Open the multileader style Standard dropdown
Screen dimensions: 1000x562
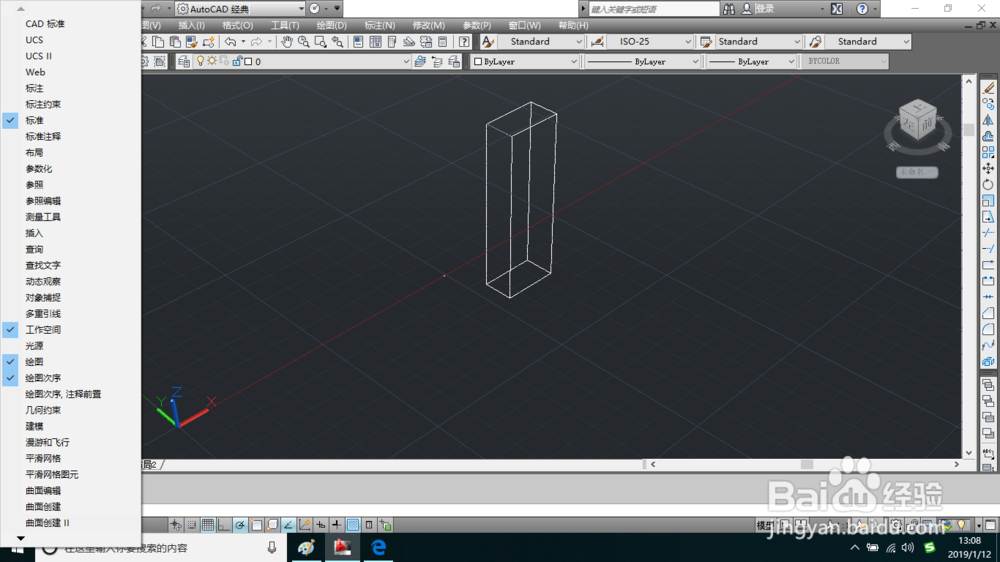[x=868, y=41]
